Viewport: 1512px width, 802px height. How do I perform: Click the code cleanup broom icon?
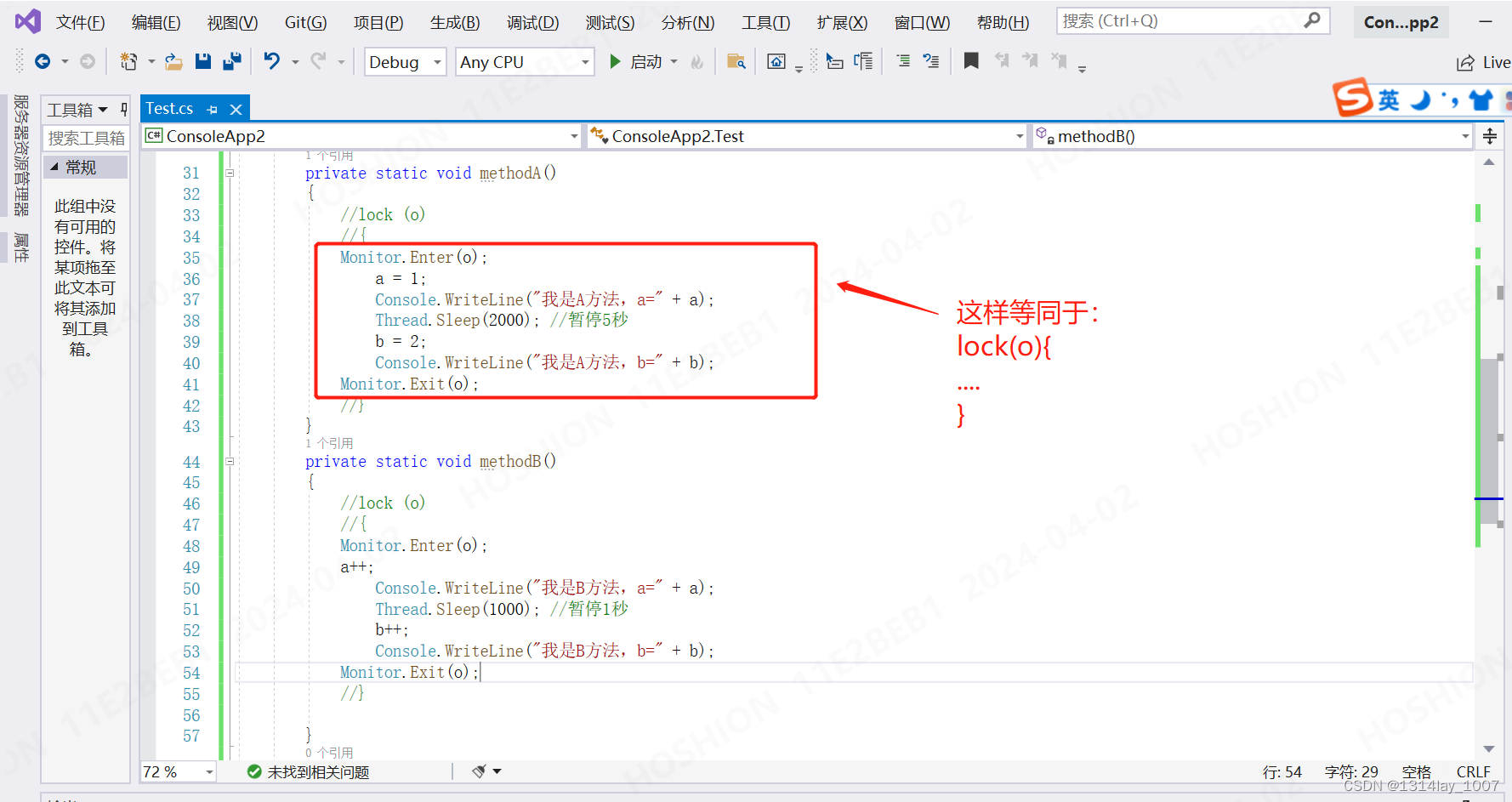click(x=479, y=771)
